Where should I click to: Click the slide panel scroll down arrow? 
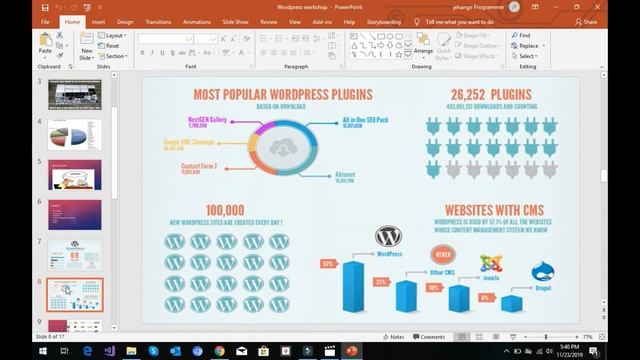(x=114, y=327)
